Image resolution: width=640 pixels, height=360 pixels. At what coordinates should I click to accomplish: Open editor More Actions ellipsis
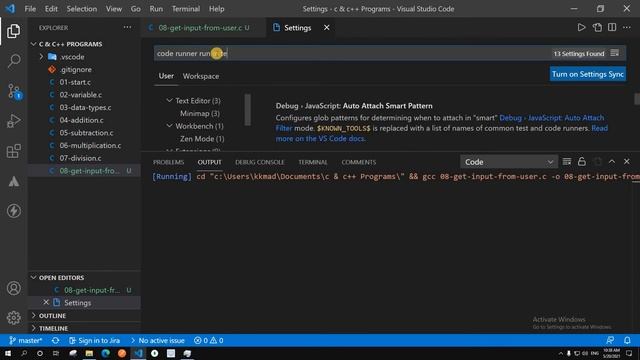tap(627, 27)
